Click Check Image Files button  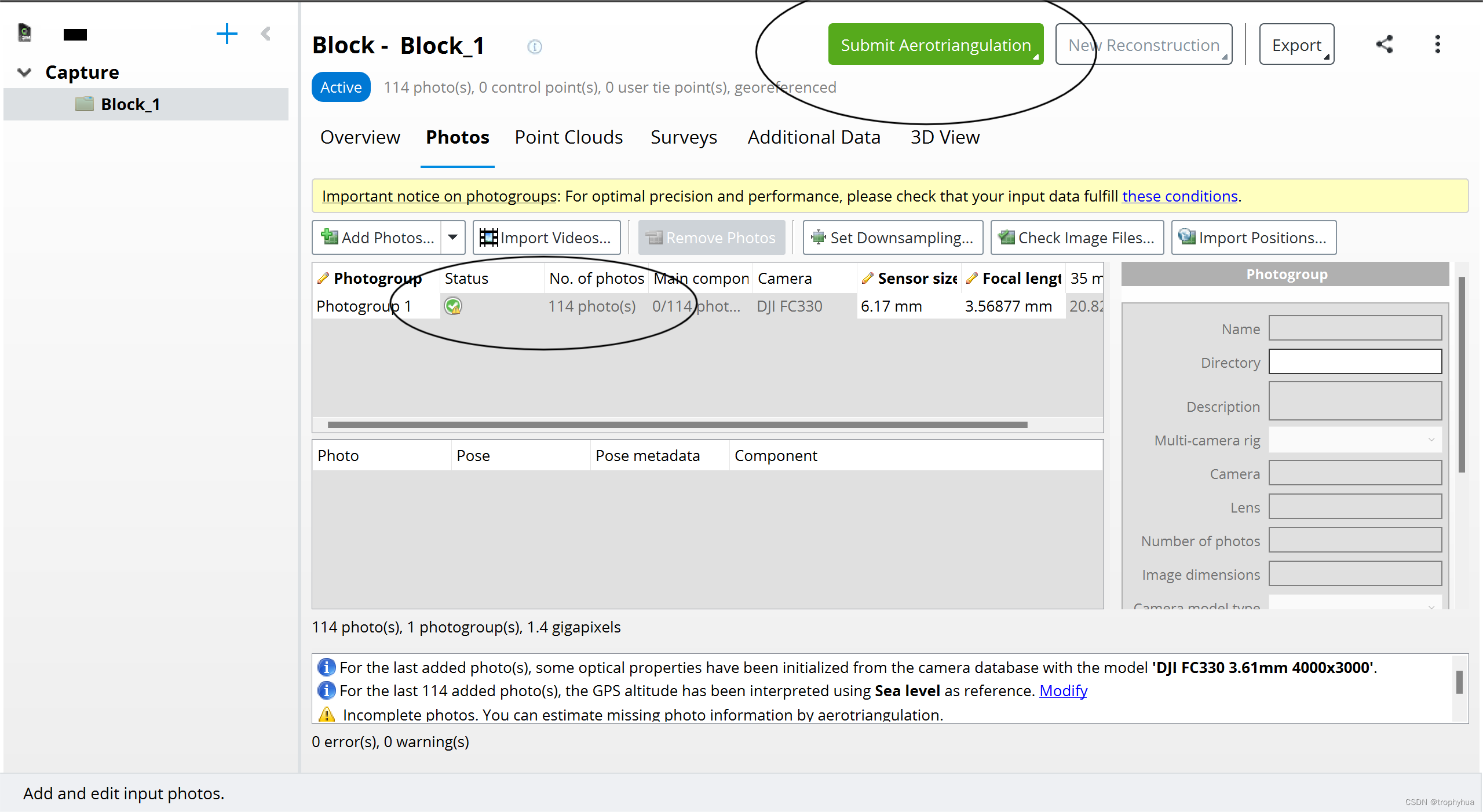[x=1077, y=237]
